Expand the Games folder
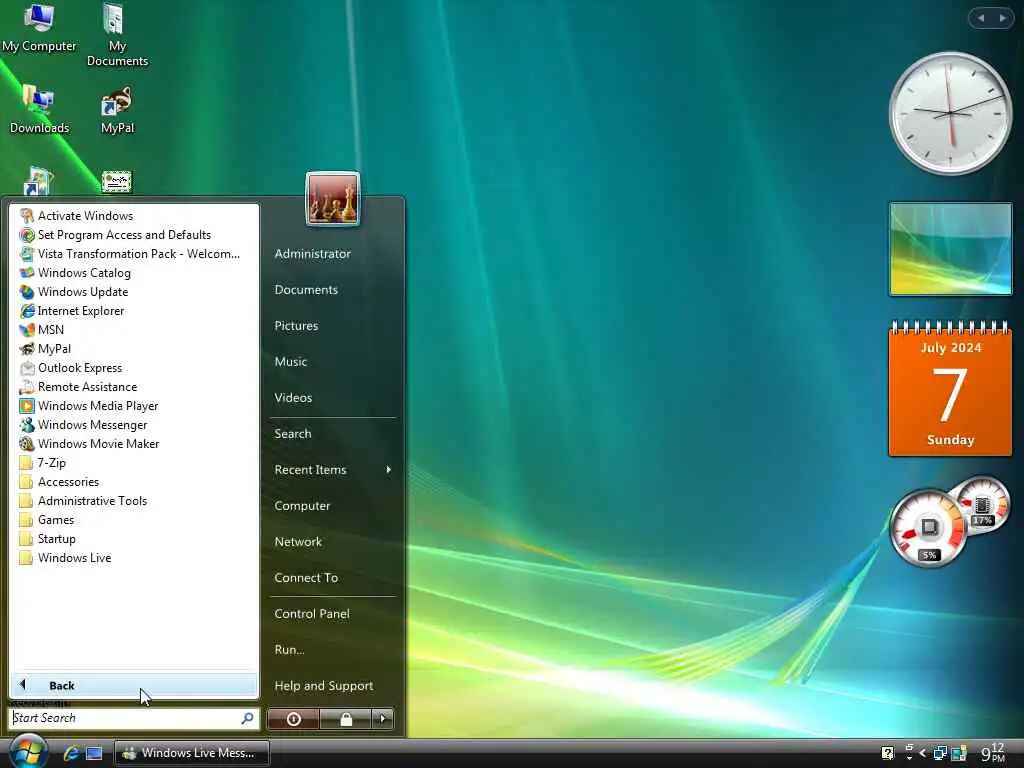Screen dimensions: 1024x768 point(133,520)
